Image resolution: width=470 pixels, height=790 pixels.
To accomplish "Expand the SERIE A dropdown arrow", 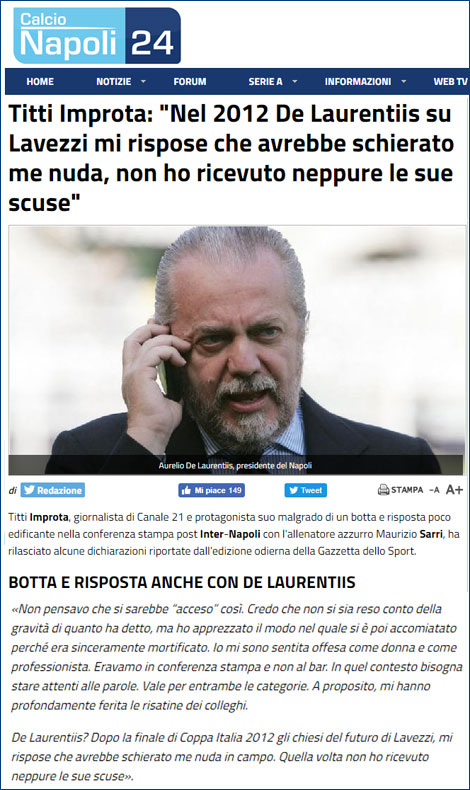I will 295,82.
